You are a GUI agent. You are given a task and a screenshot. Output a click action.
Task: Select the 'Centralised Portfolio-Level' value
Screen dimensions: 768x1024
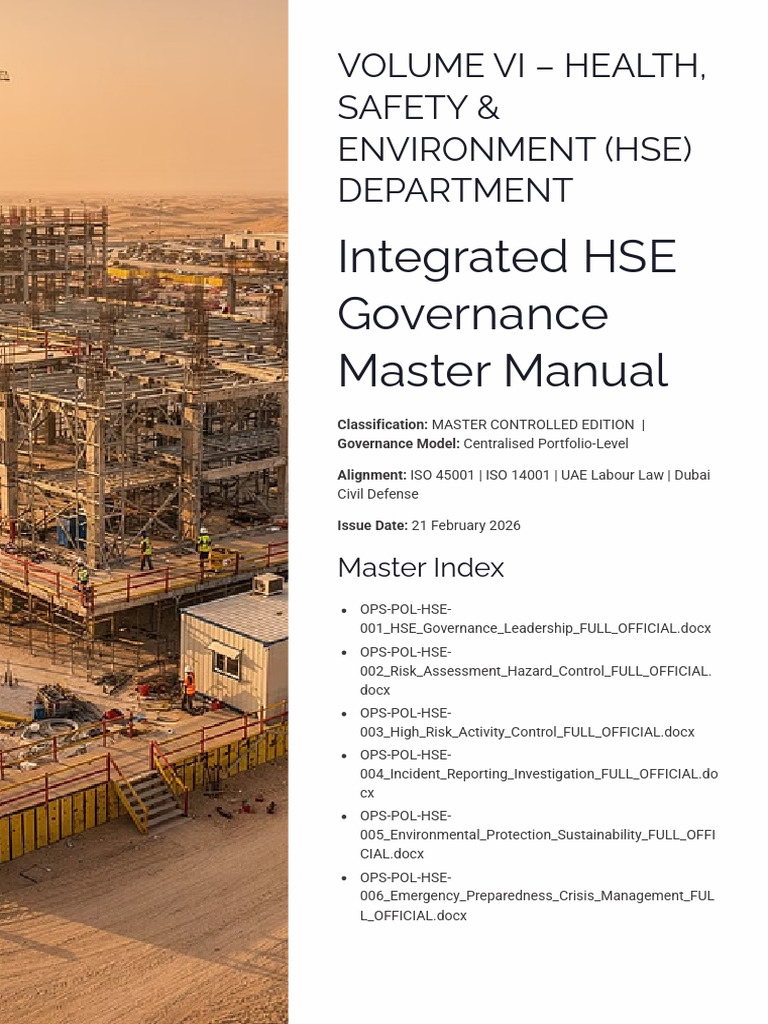546,443
